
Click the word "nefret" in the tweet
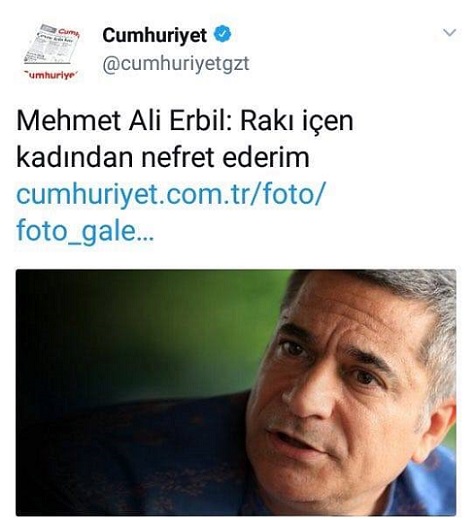[178, 157]
